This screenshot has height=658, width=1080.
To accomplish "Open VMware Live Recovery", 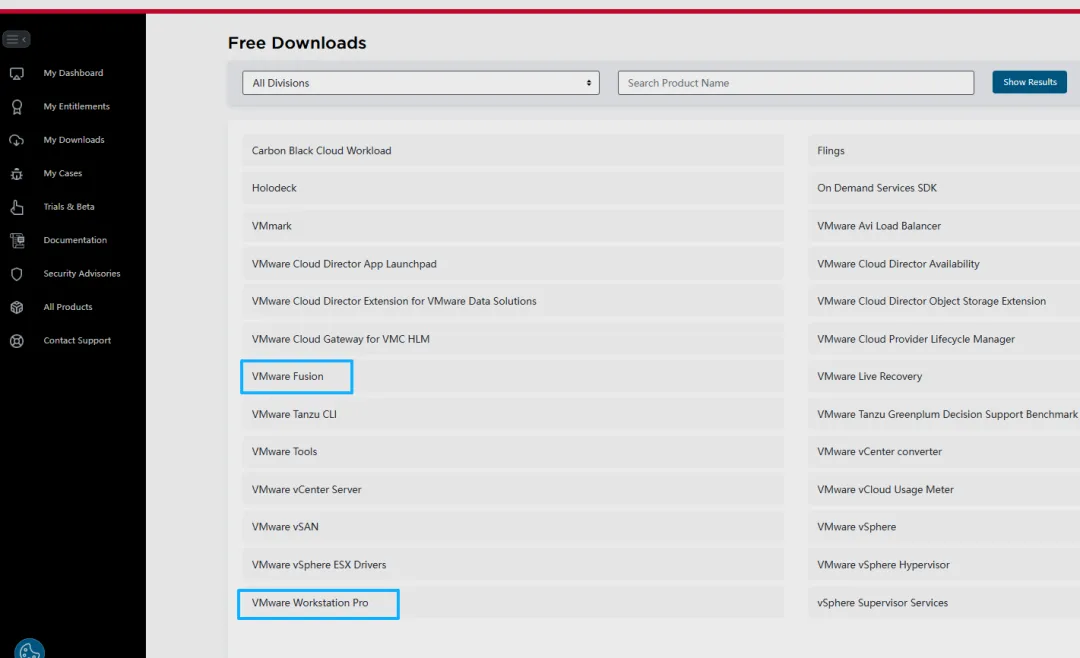I will [944, 376].
